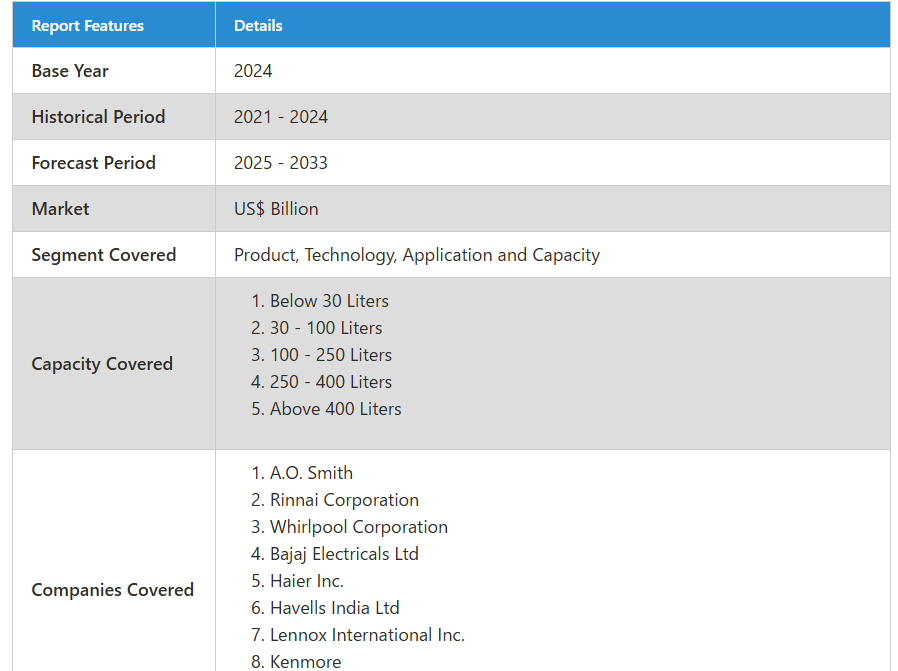This screenshot has height=671, width=898.
Task: Select the 'Segment Covered' row label
Action: click(104, 255)
